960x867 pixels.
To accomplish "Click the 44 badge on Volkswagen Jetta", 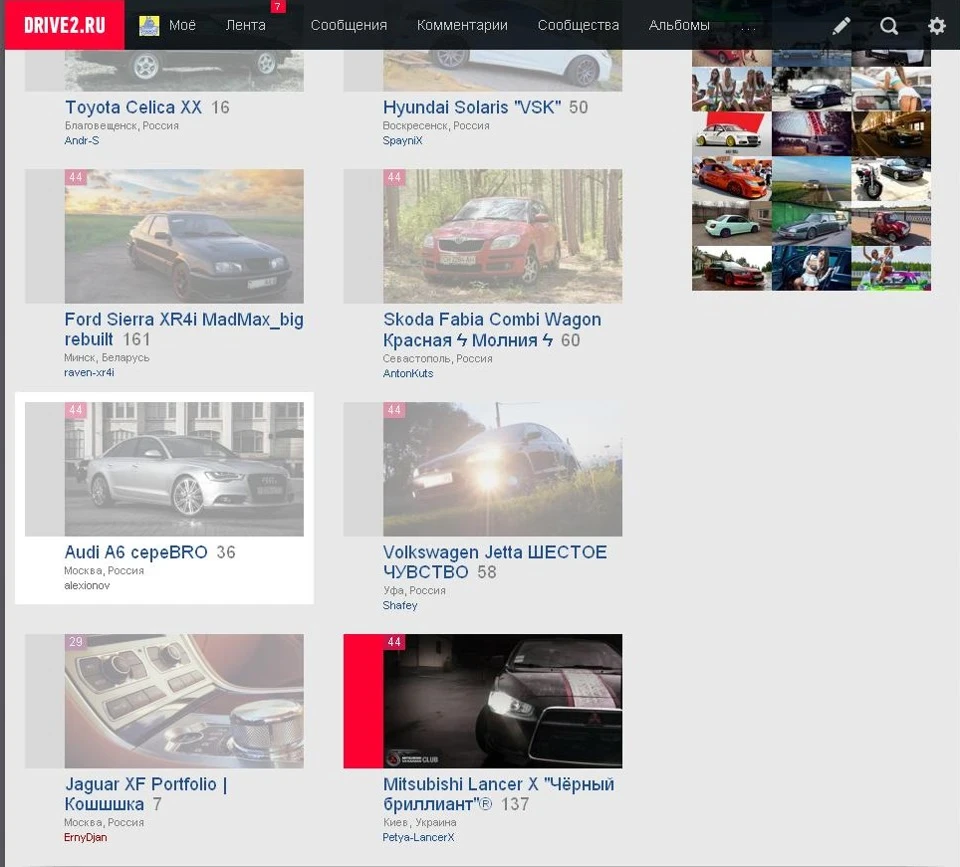I will click(394, 410).
